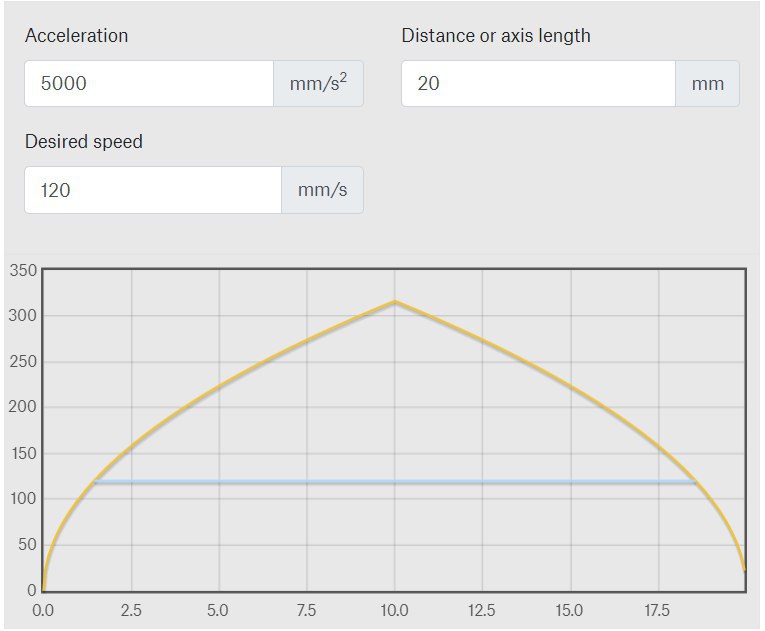Click the 300 label on the y-axis
765x631 pixels.
point(23,315)
